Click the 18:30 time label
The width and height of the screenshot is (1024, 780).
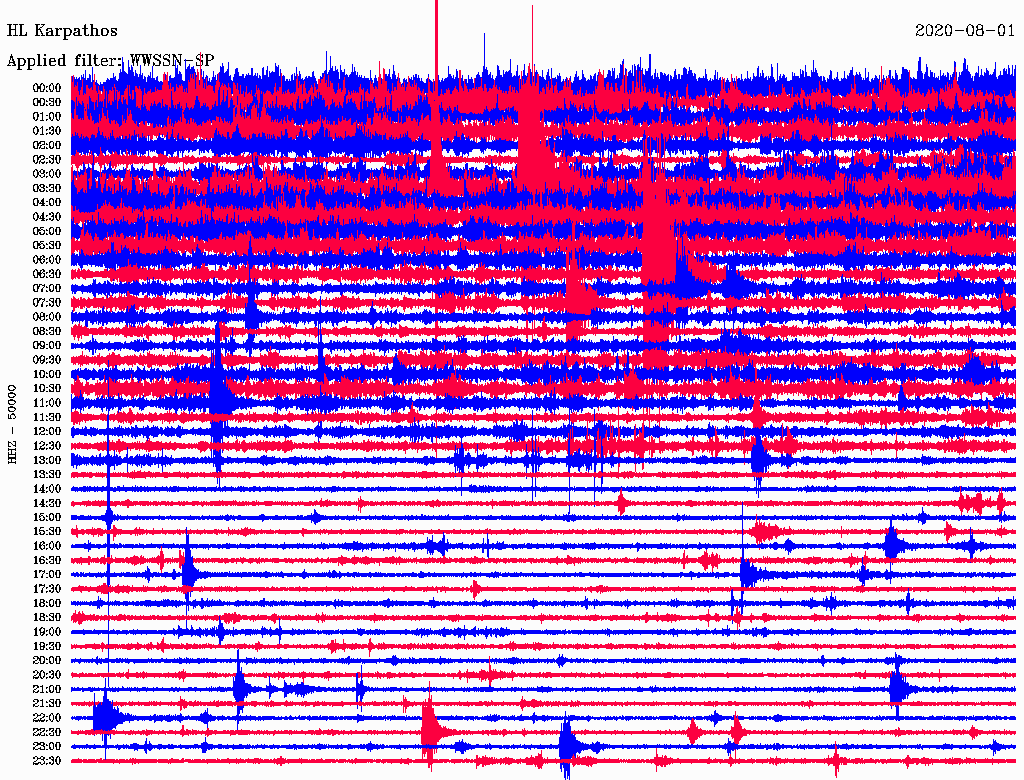click(x=47, y=617)
